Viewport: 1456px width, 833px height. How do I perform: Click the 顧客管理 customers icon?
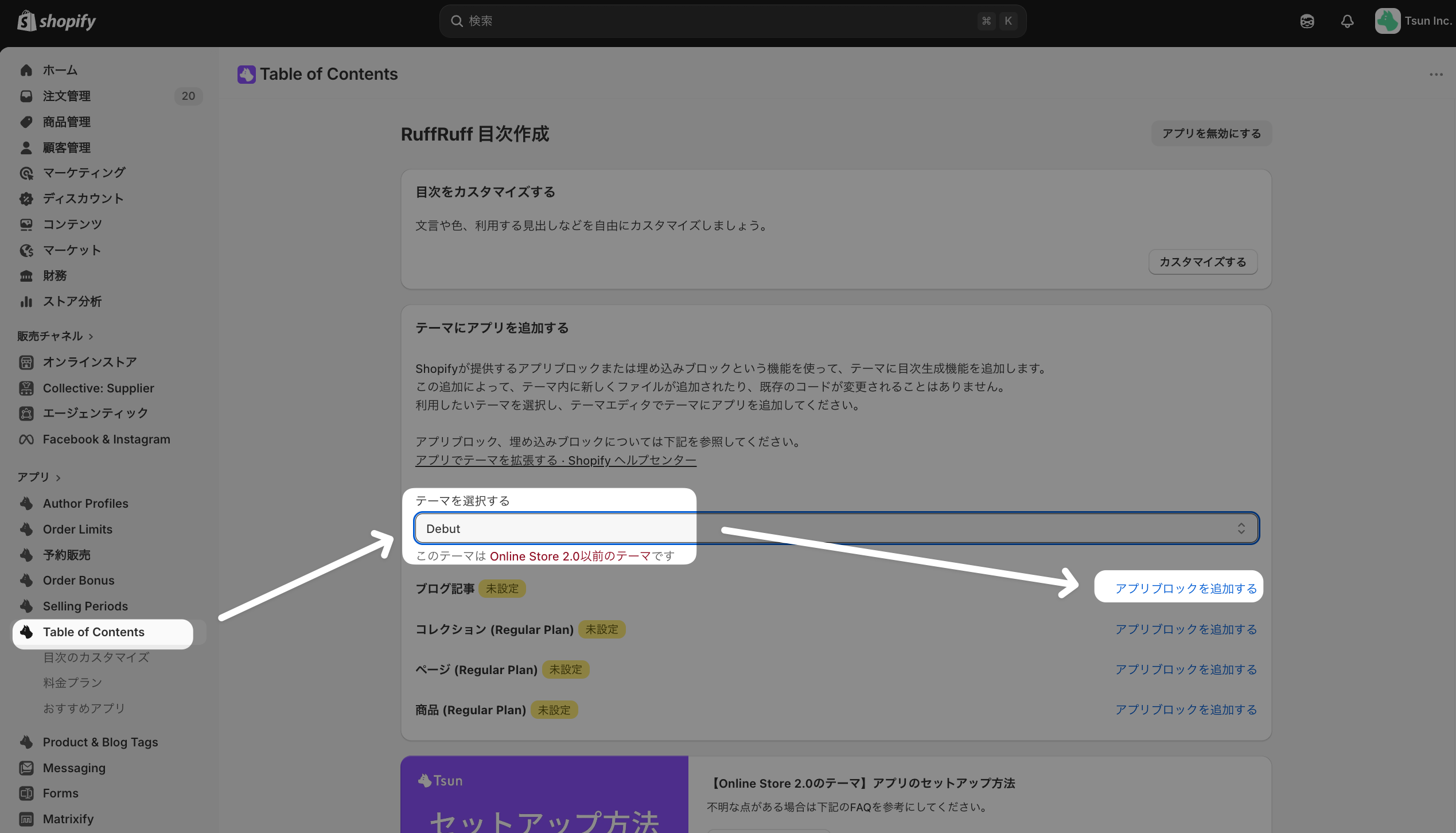[26, 147]
